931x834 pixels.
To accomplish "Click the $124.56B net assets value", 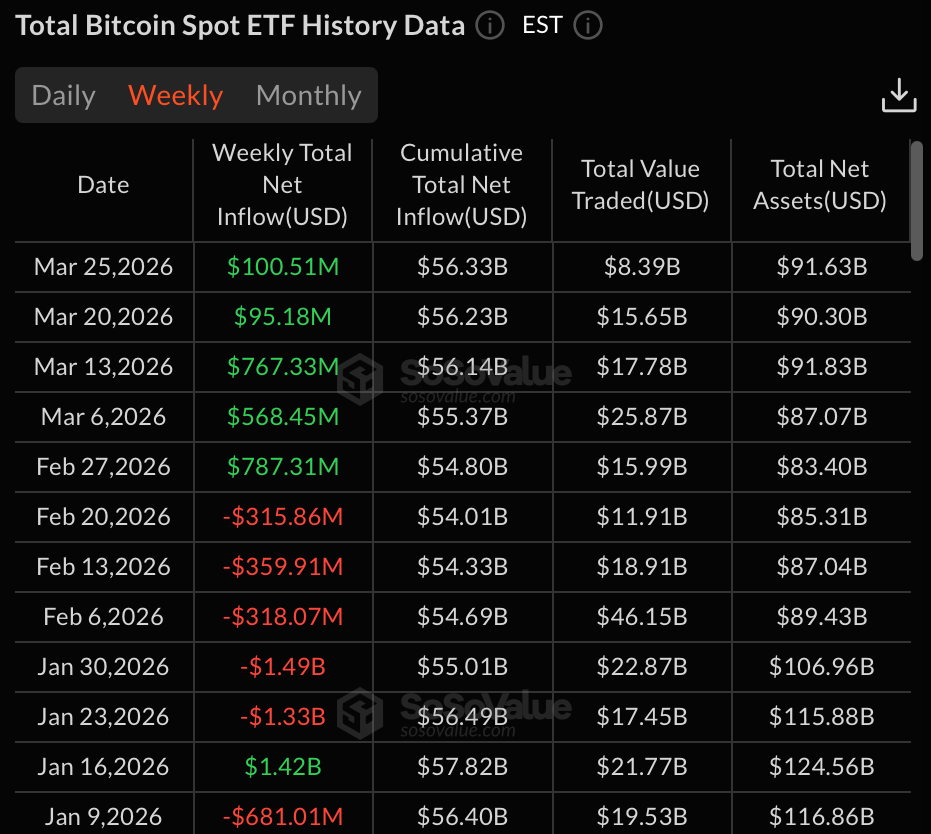I will click(820, 767).
